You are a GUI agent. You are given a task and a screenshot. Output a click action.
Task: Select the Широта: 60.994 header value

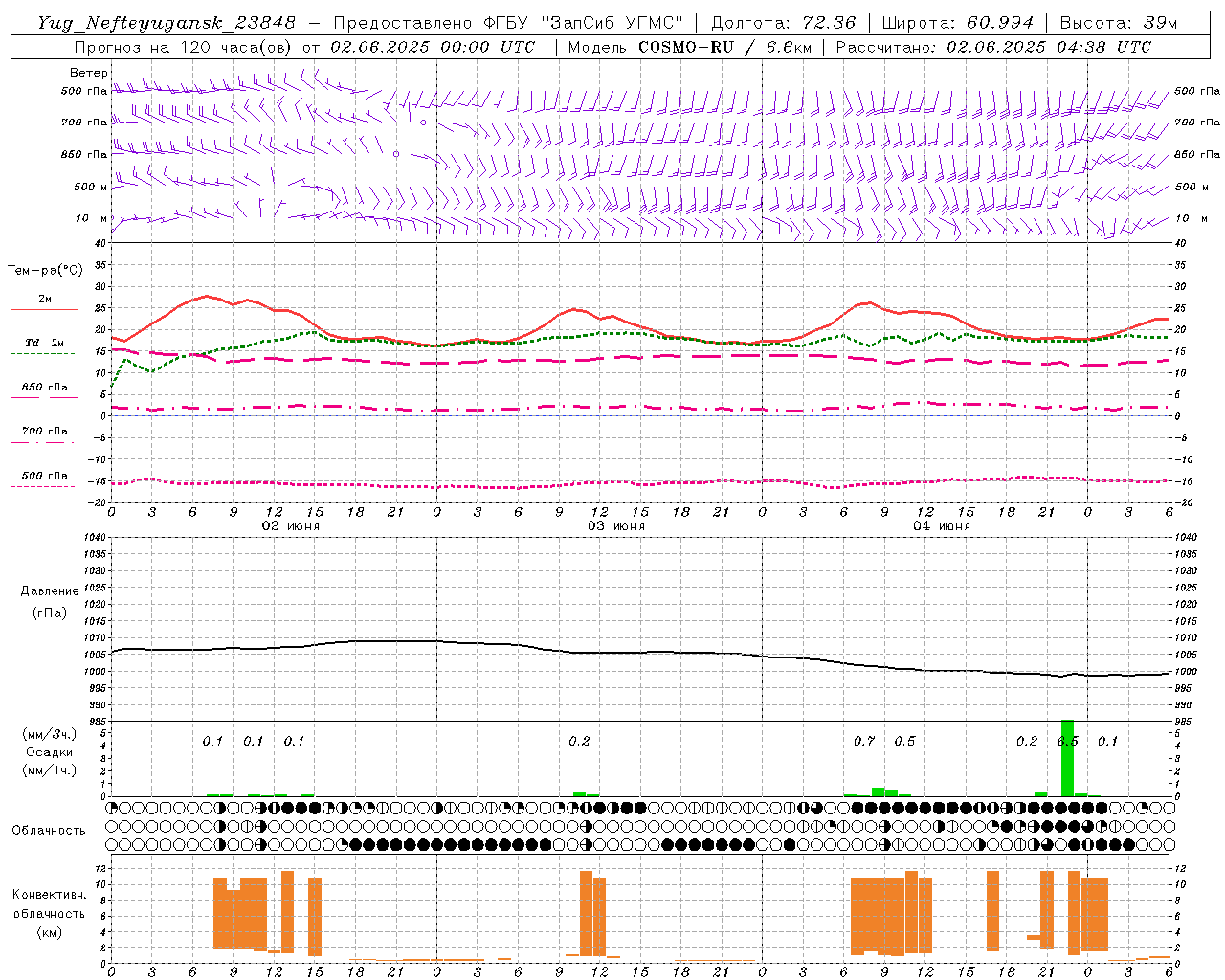point(957,23)
